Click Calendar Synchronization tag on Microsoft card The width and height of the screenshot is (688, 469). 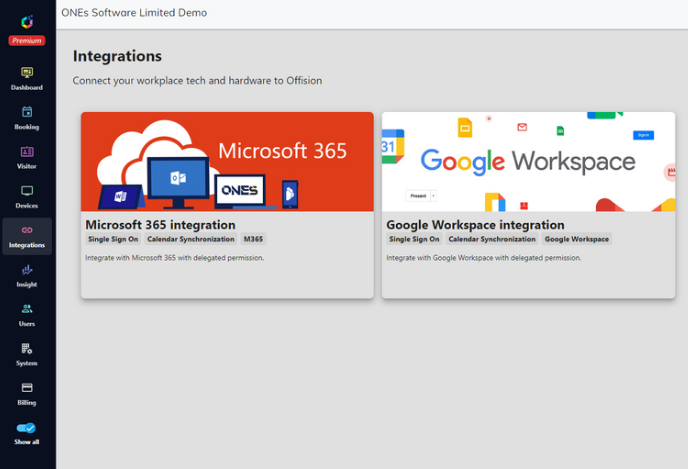[x=191, y=239]
